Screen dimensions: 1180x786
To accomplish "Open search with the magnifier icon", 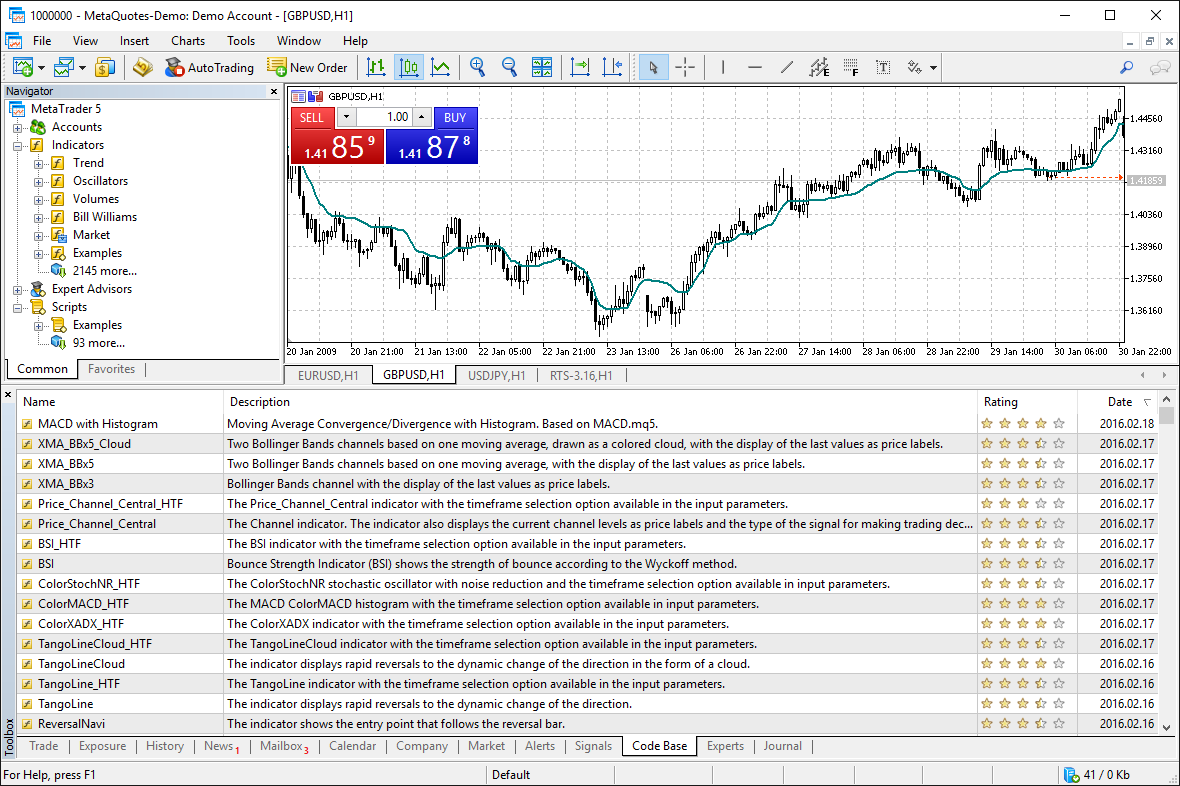I will coord(1126,67).
